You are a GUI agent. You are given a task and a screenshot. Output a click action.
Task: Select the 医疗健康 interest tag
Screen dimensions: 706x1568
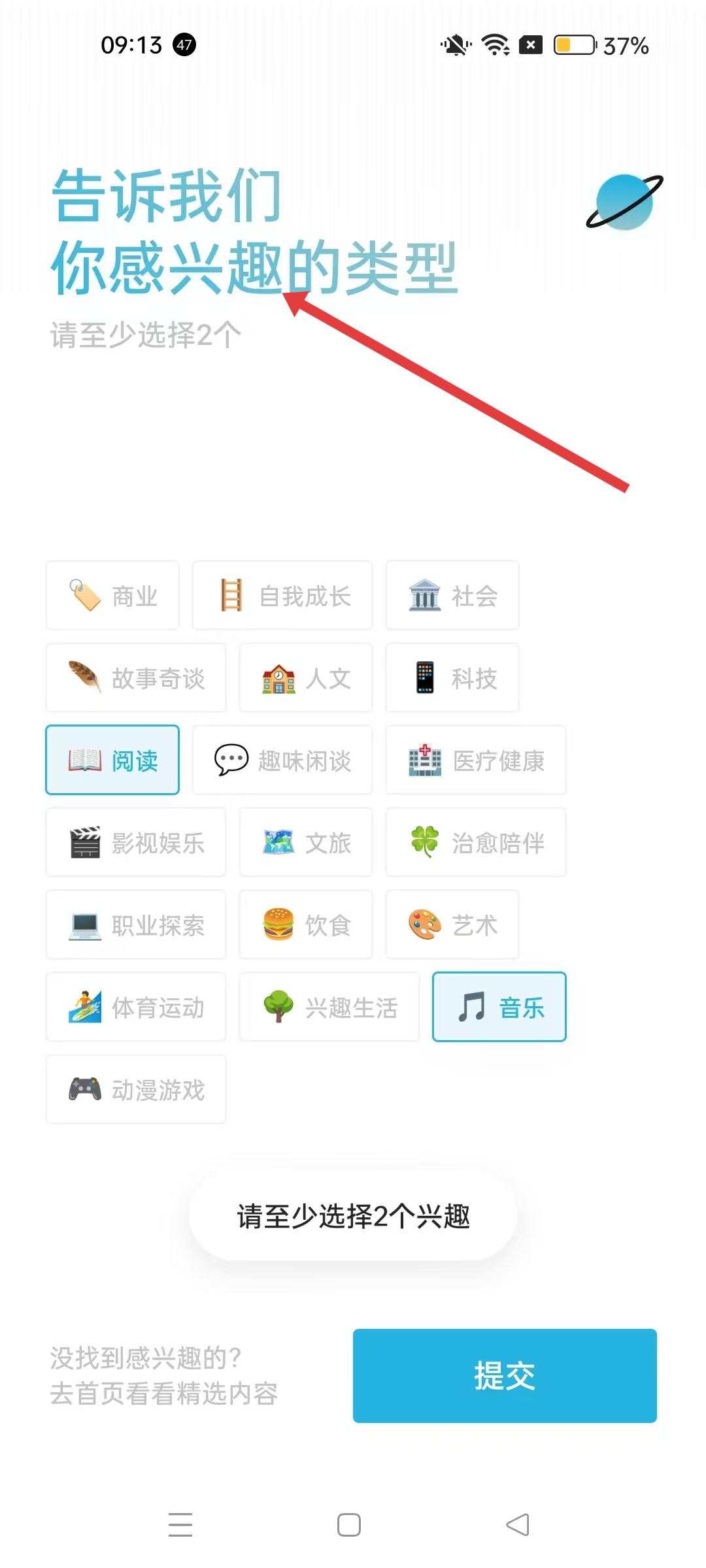476,760
